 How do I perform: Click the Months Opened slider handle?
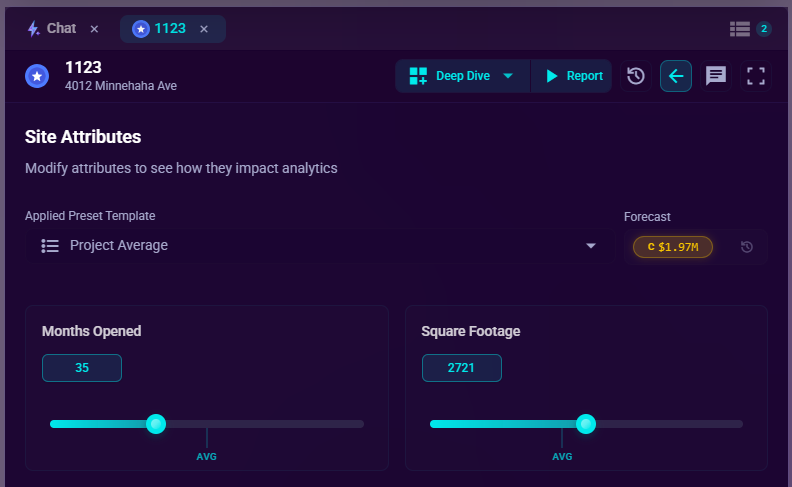(x=156, y=424)
